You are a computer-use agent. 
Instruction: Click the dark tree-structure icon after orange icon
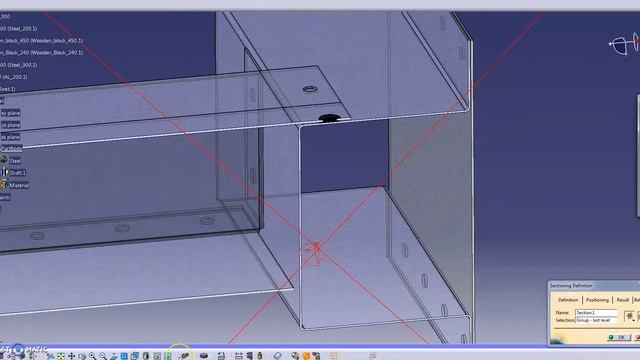point(316,356)
